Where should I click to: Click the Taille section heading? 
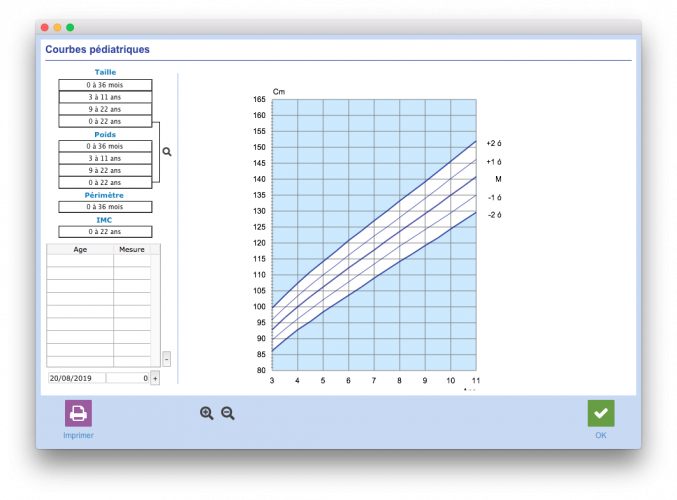pos(105,72)
